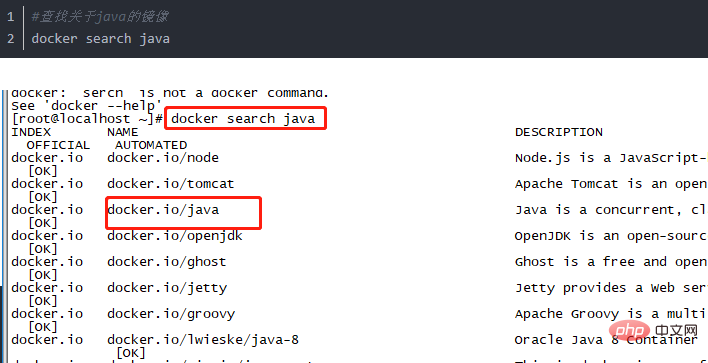The width and height of the screenshot is (708, 363).
Task: Click the 'docker.io/jetty' entry
Action: (x=167, y=288)
